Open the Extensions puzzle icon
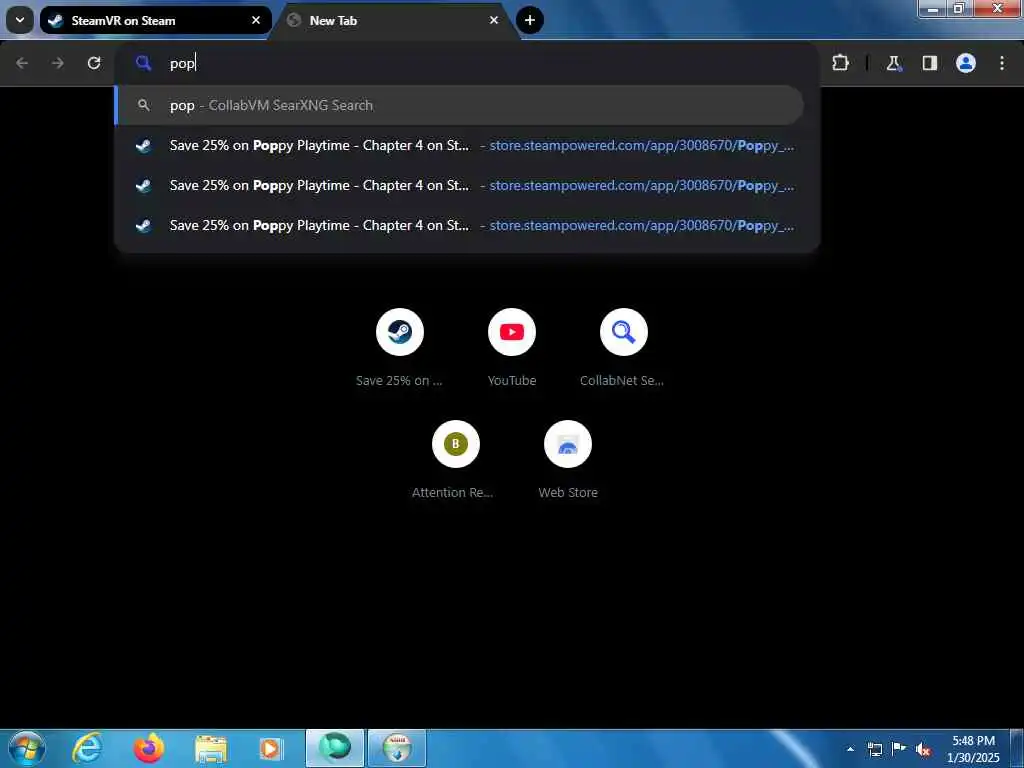This screenshot has width=1024, height=768. pyautogui.click(x=840, y=63)
